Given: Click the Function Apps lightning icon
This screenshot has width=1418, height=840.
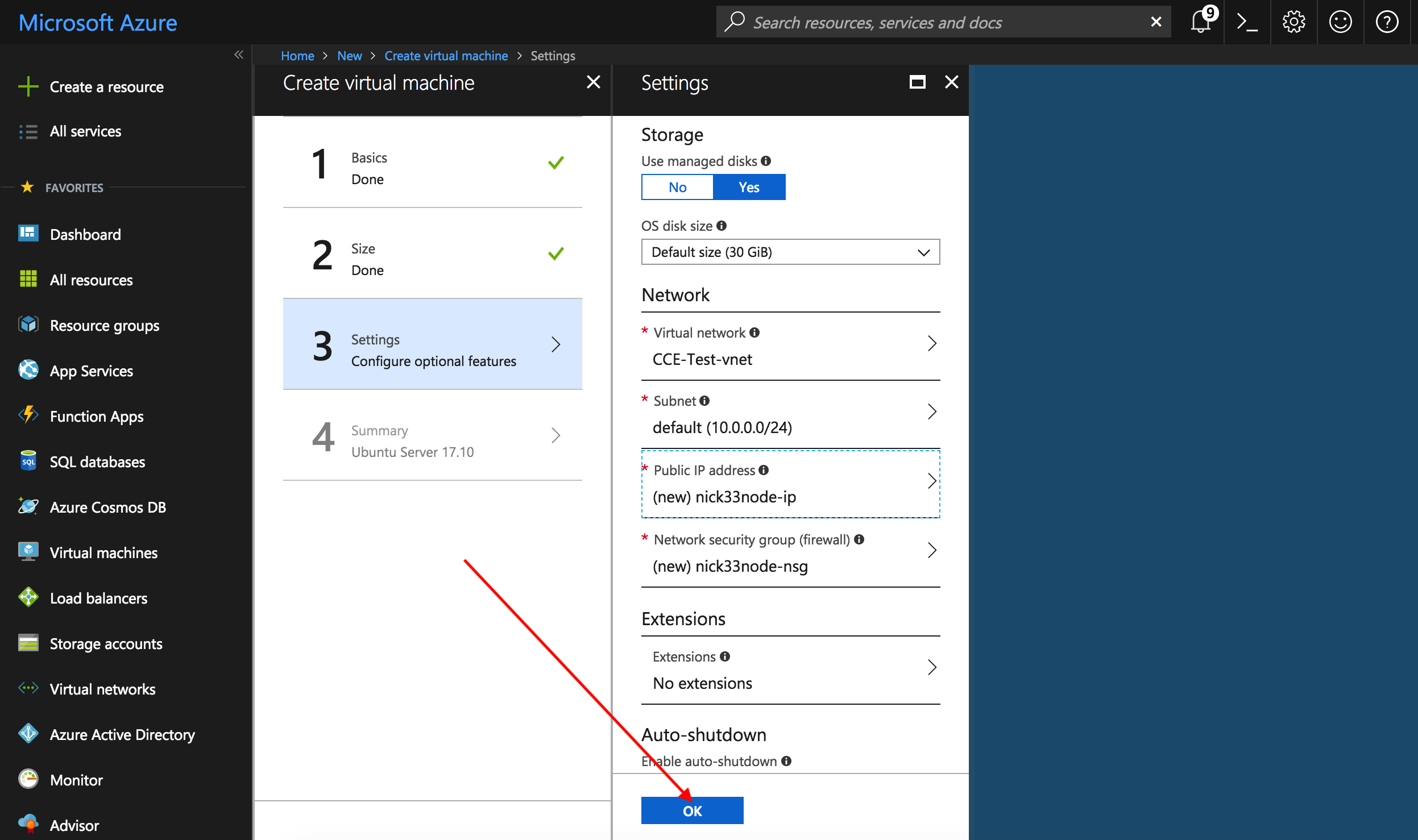Looking at the screenshot, I should pyautogui.click(x=28, y=415).
